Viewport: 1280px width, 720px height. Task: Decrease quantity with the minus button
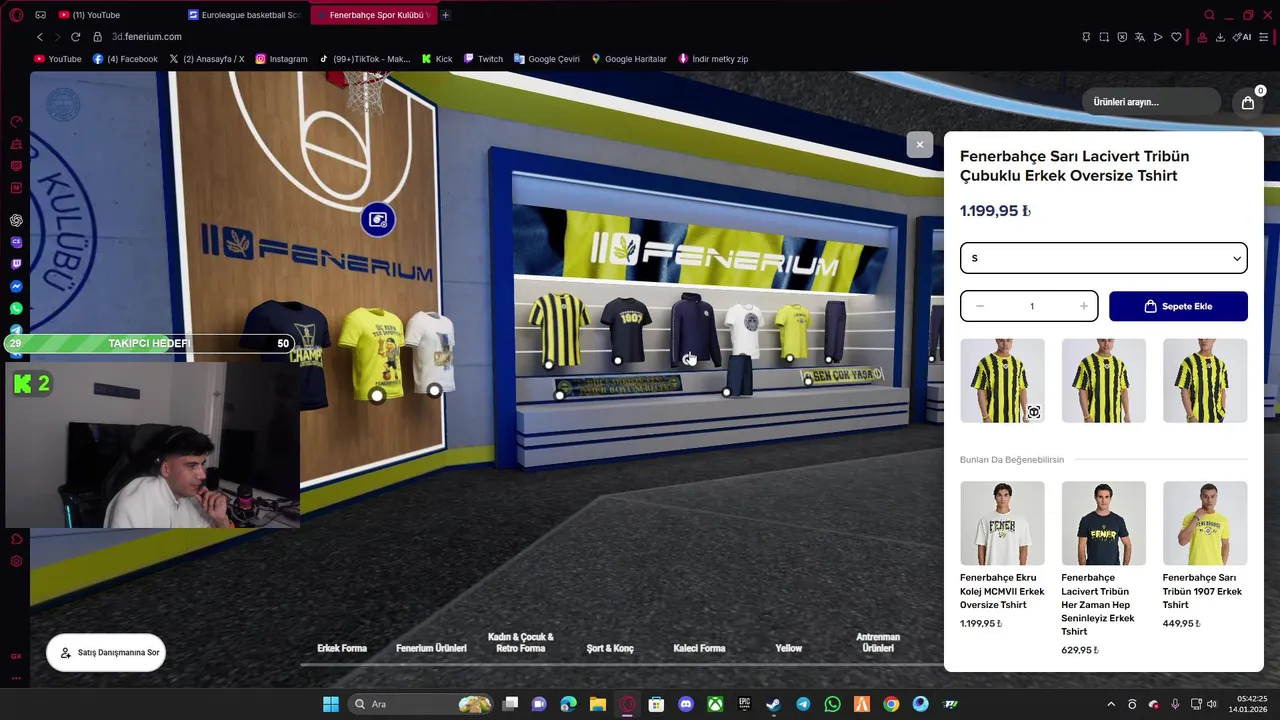(x=980, y=306)
